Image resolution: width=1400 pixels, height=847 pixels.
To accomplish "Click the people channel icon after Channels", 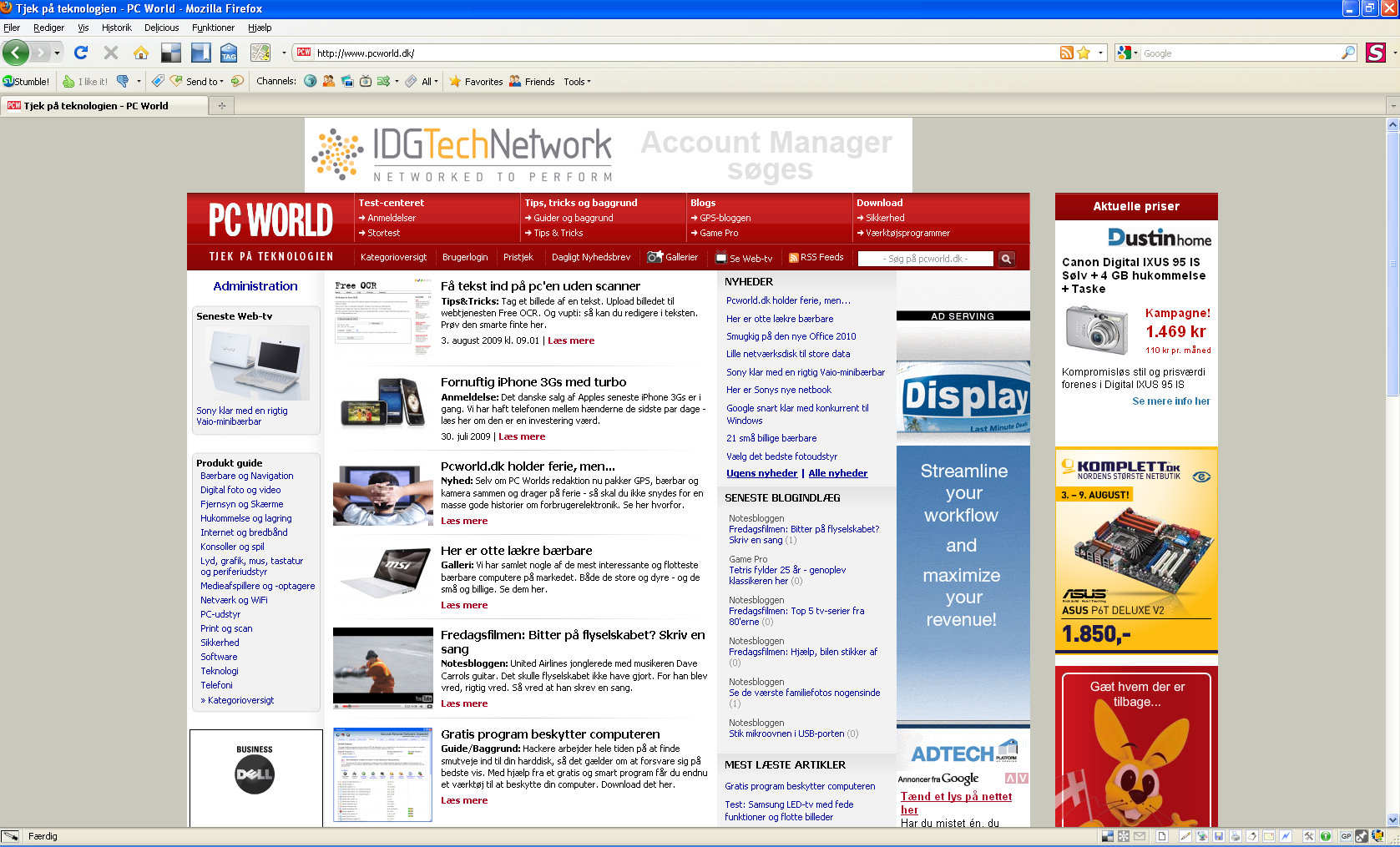I will coord(329,81).
